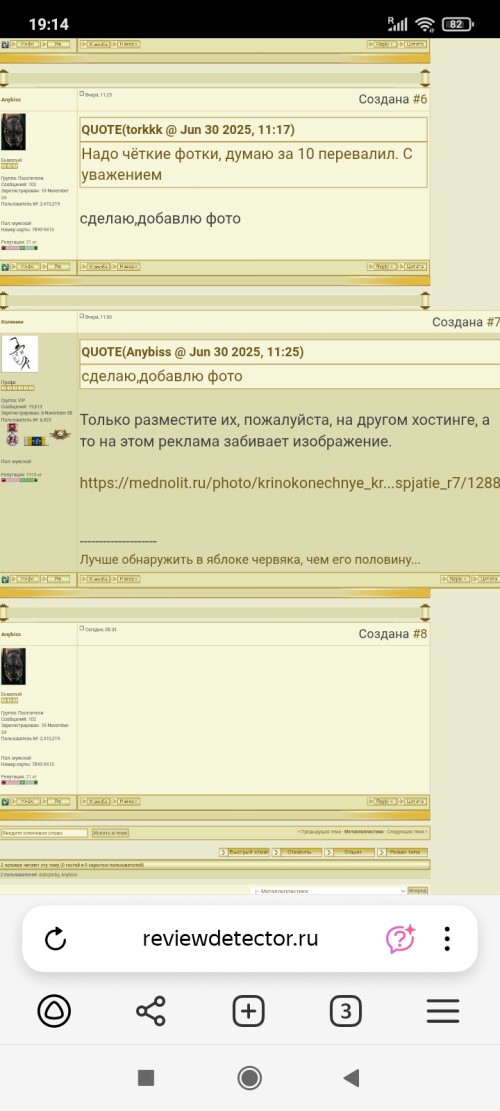Click Искать в теме search button
The height and width of the screenshot is (1111, 500).
pos(110,833)
